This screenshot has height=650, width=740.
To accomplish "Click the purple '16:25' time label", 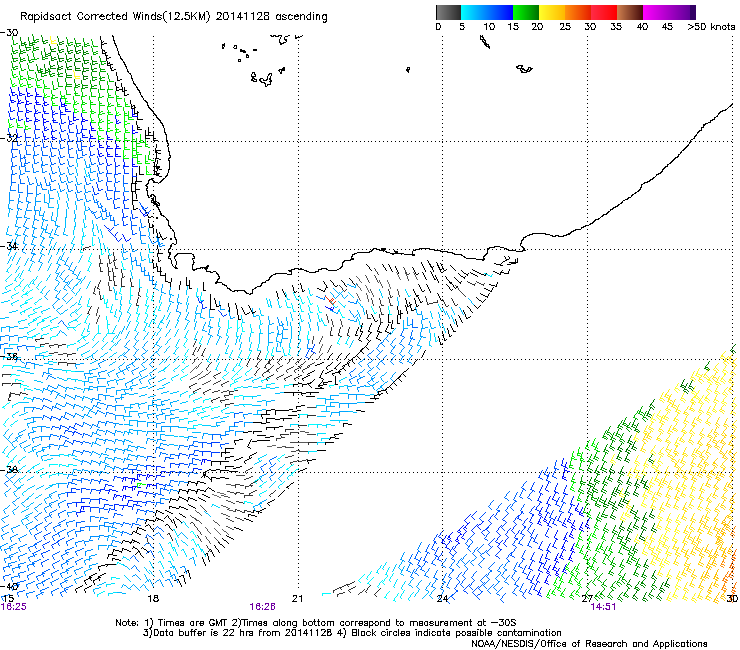I will [x=14, y=607].
